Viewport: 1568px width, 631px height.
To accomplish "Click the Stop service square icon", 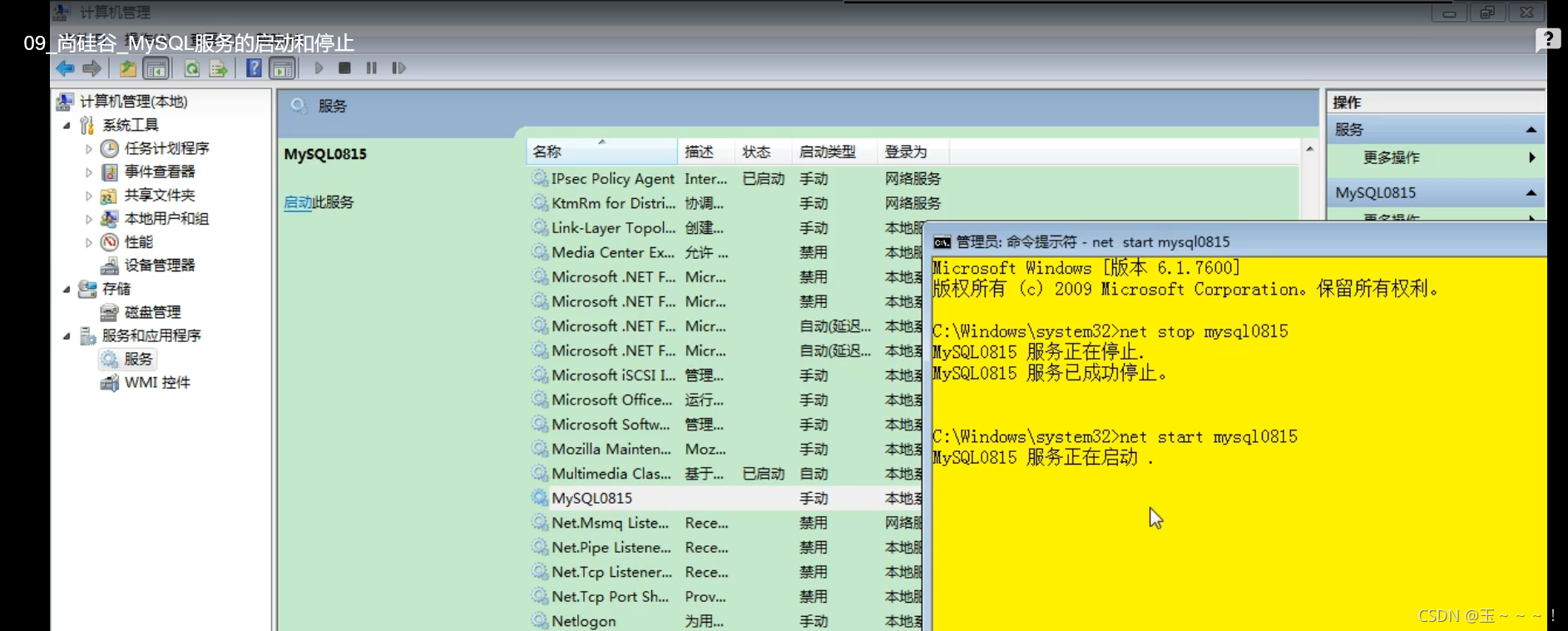I will (344, 68).
